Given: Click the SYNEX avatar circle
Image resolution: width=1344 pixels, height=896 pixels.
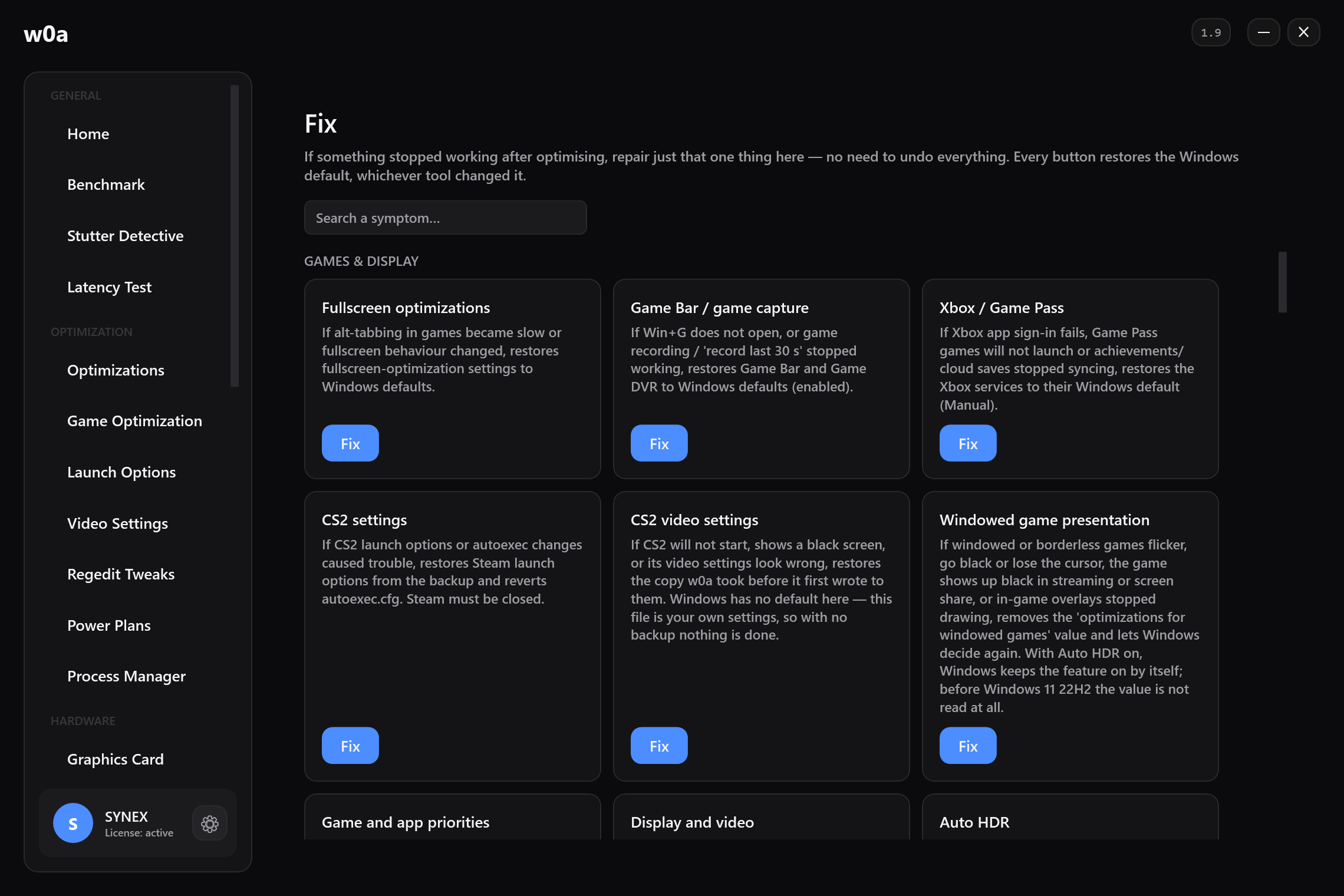Looking at the screenshot, I should click(73, 823).
